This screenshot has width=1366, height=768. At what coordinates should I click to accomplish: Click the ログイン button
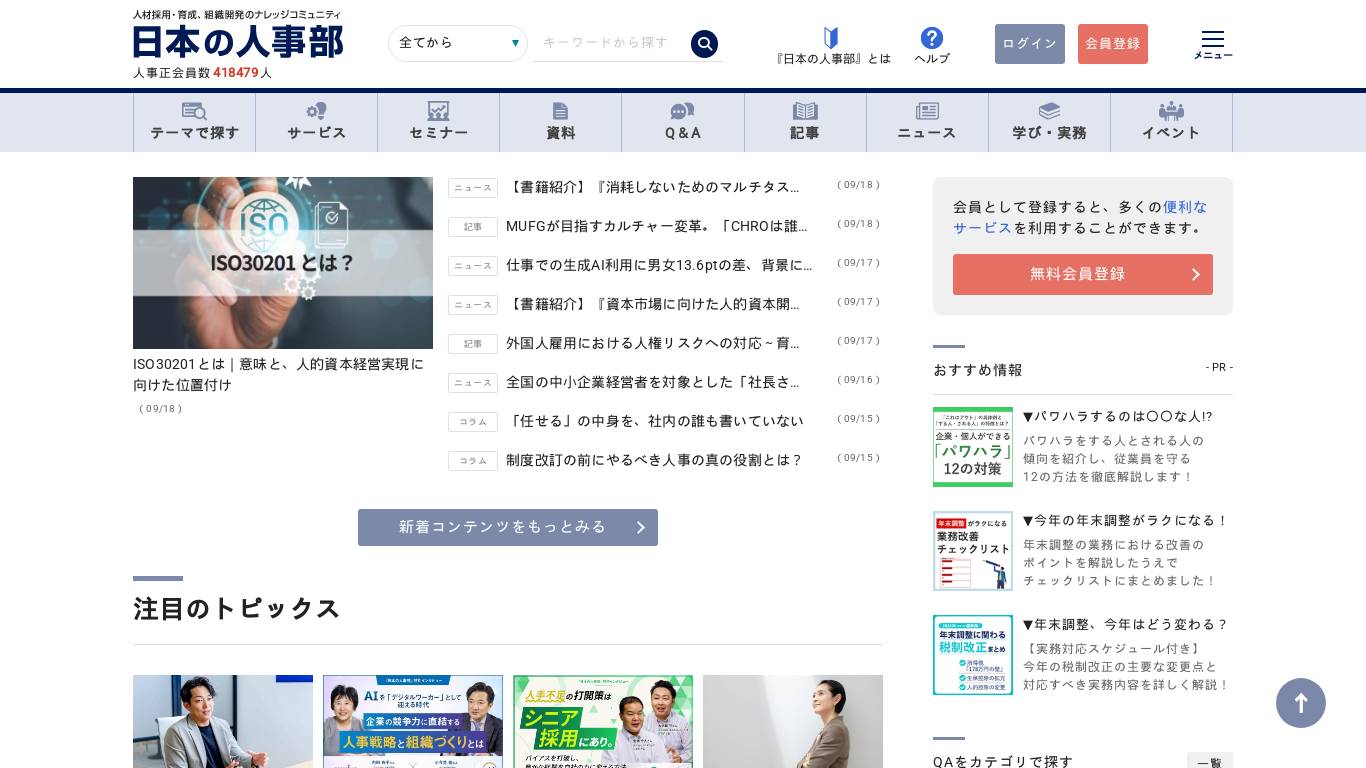point(1030,44)
